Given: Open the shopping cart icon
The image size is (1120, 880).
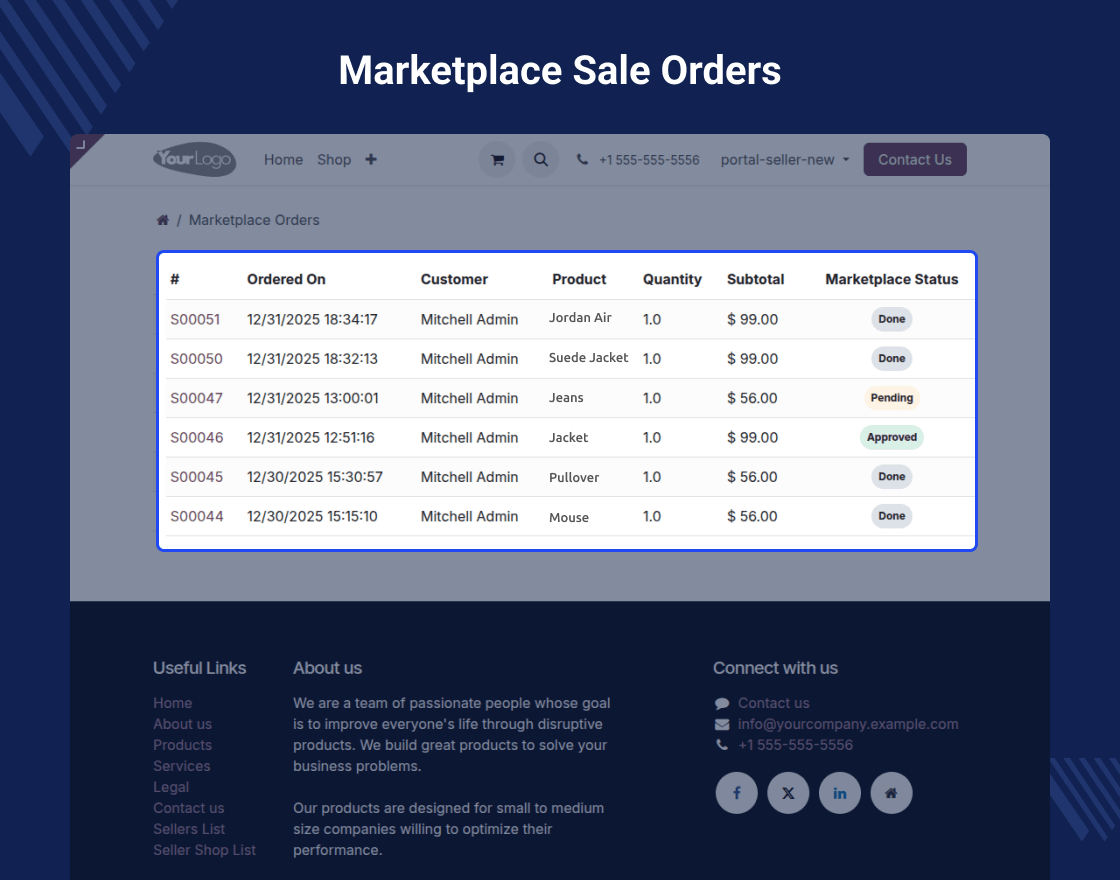Looking at the screenshot, I should tap(497, 160).
